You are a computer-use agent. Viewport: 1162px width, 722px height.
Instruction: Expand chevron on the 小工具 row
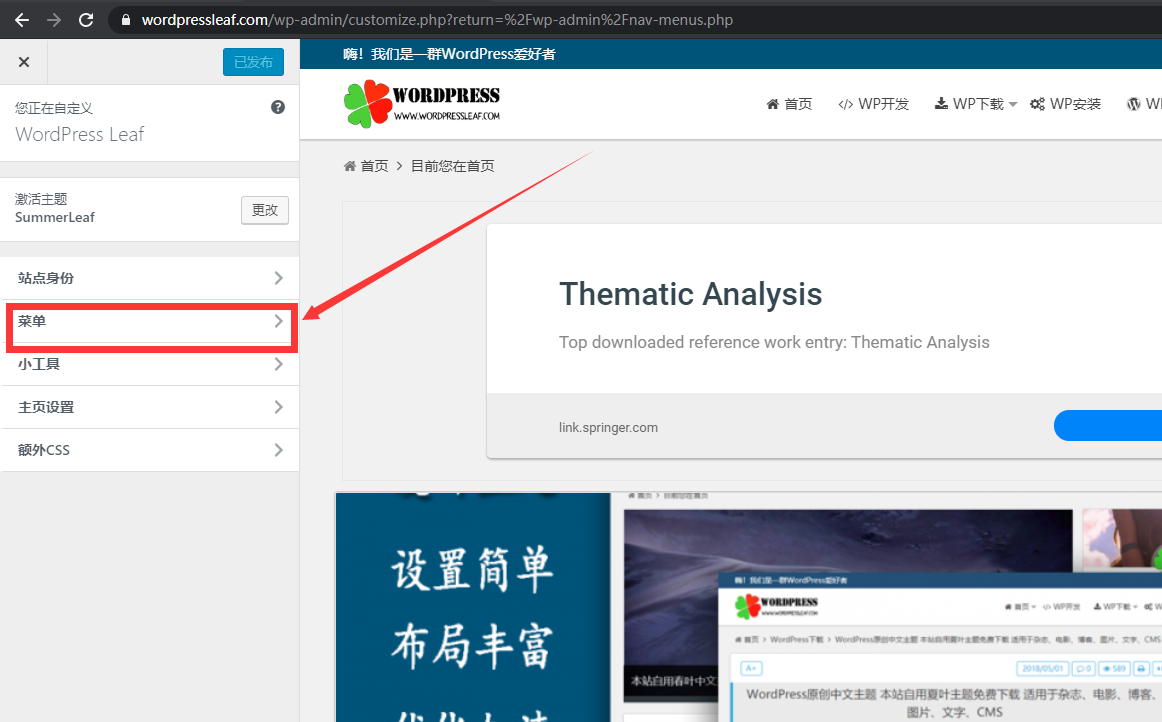click(x=279, y=364)
